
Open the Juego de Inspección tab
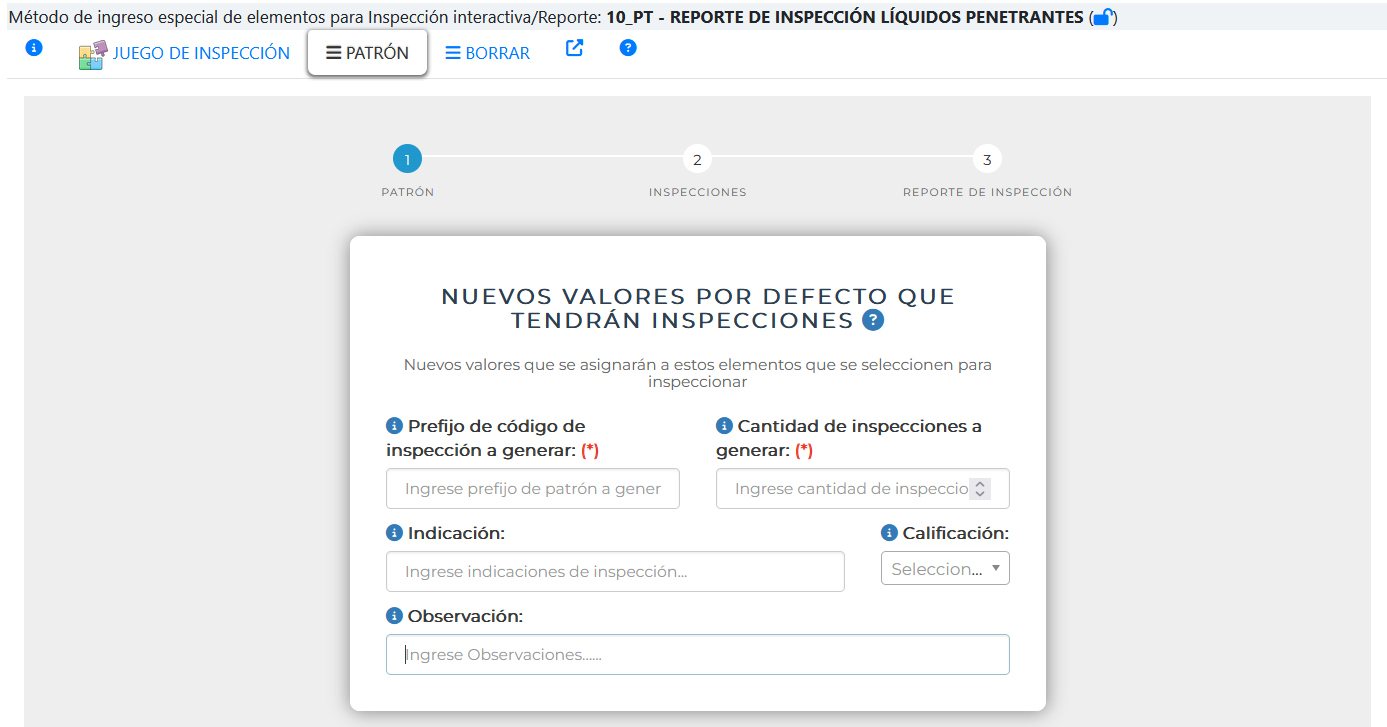coord(185,54)
